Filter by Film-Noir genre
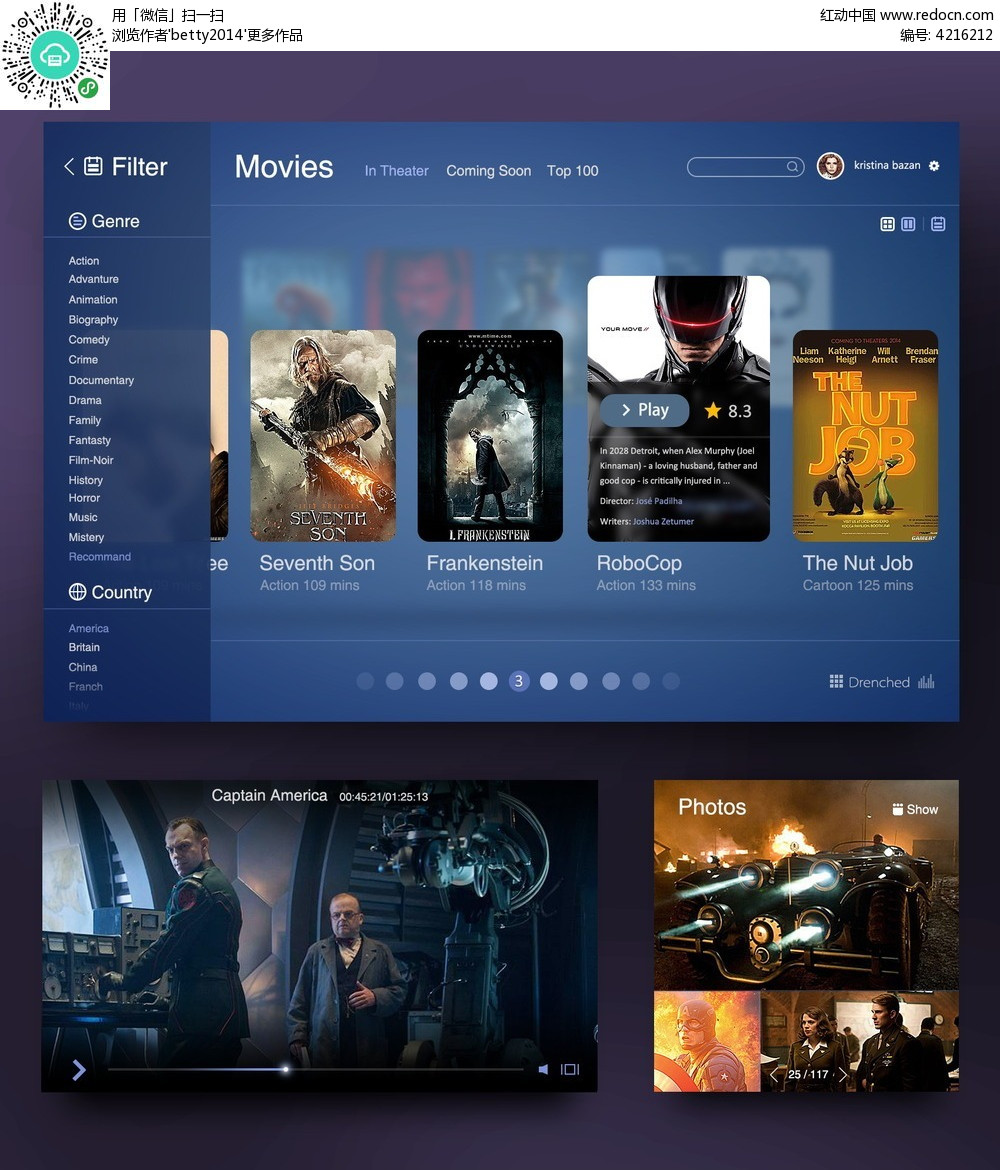This screenshot has width=1000, height=1170. coord(91,460)
